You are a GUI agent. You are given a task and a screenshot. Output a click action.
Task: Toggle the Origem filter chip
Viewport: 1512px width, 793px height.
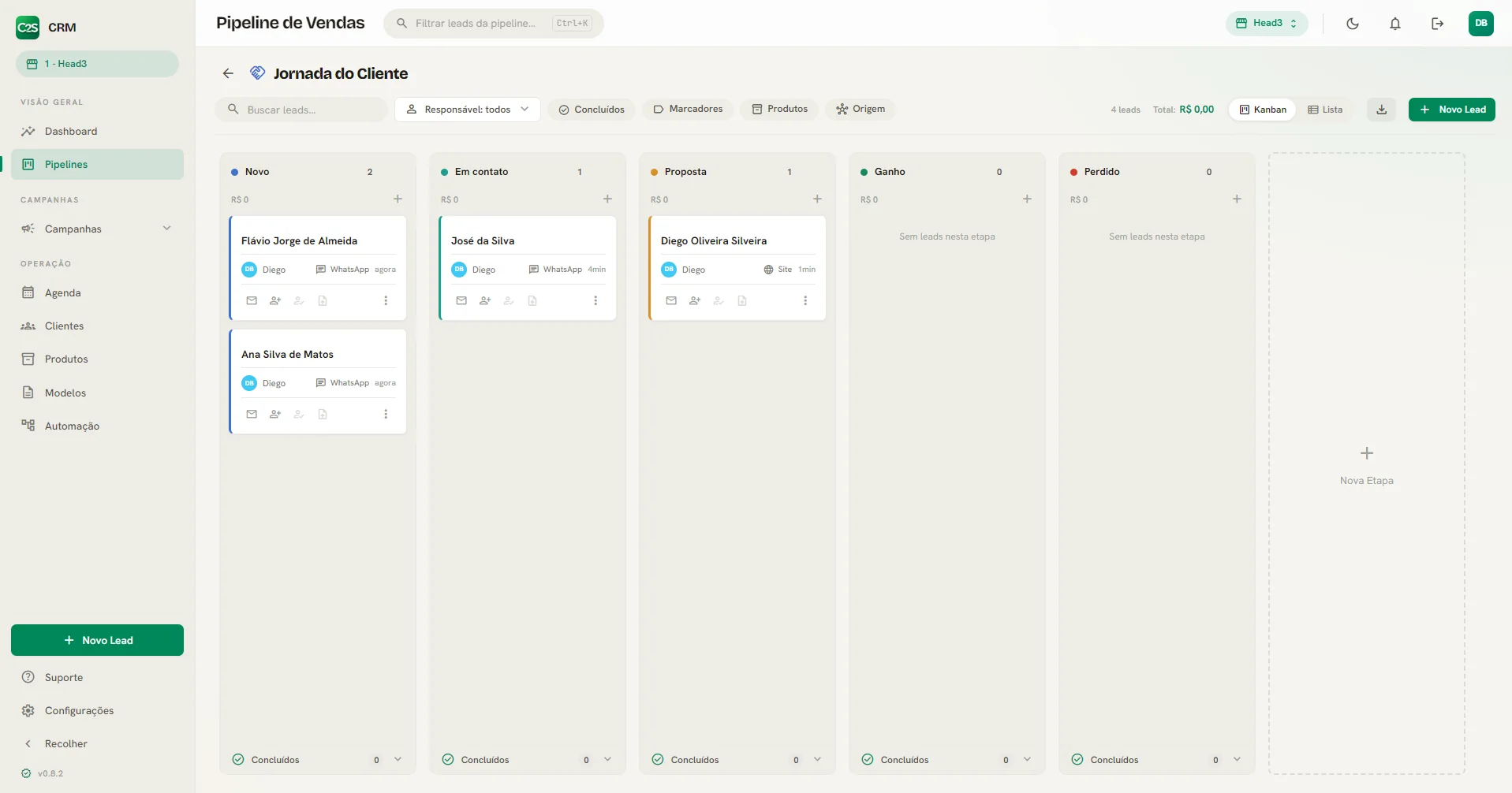point(861,109)
